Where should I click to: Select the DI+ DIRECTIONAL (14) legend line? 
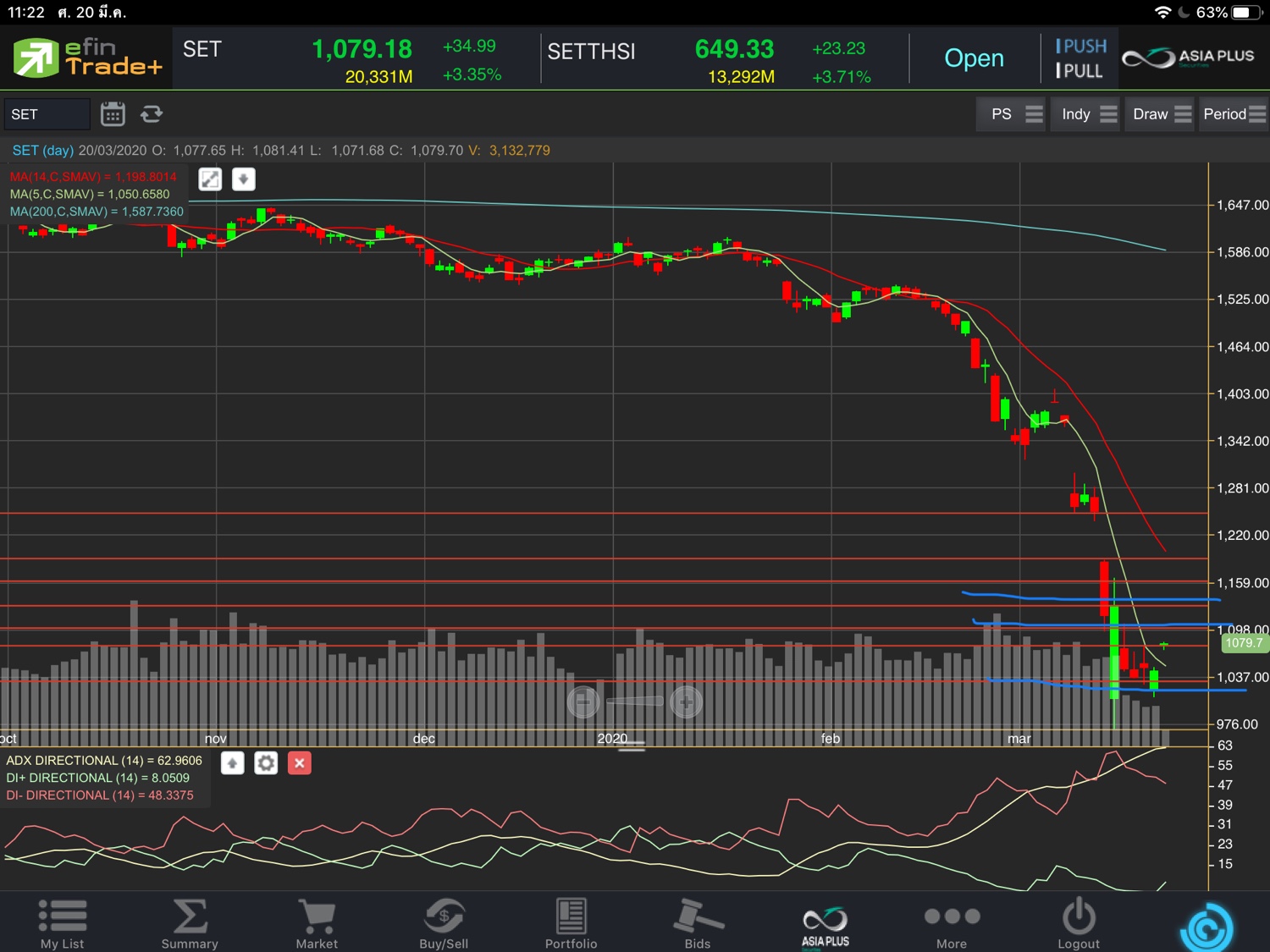(x=98, y=778)
